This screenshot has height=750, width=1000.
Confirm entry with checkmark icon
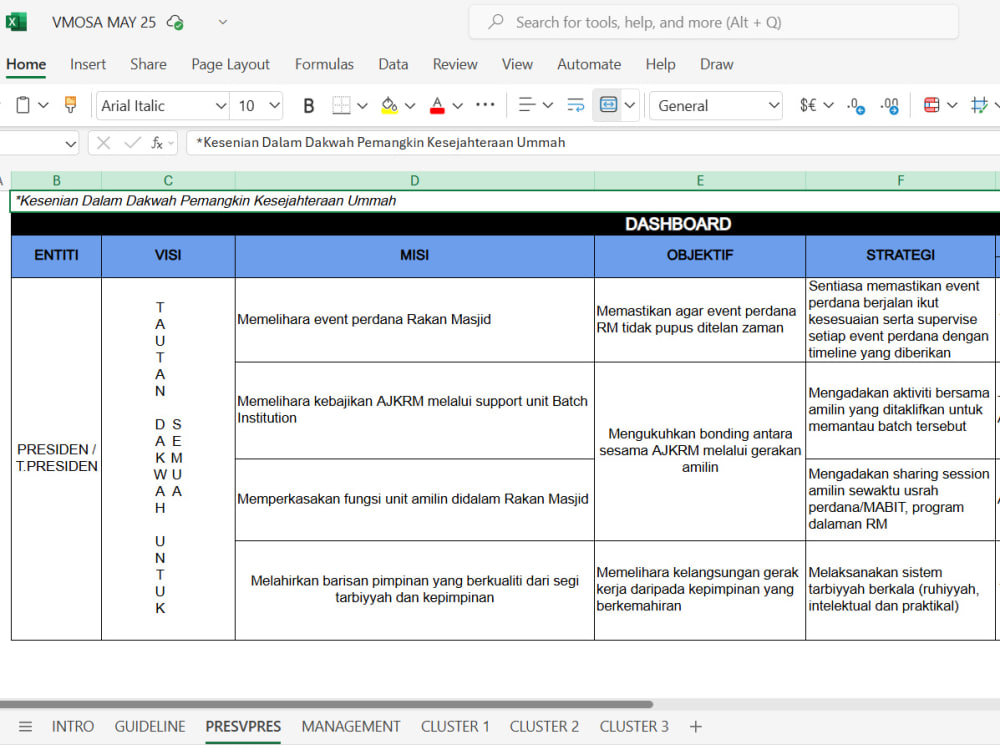pyautogui.click(x=132, y=143)
